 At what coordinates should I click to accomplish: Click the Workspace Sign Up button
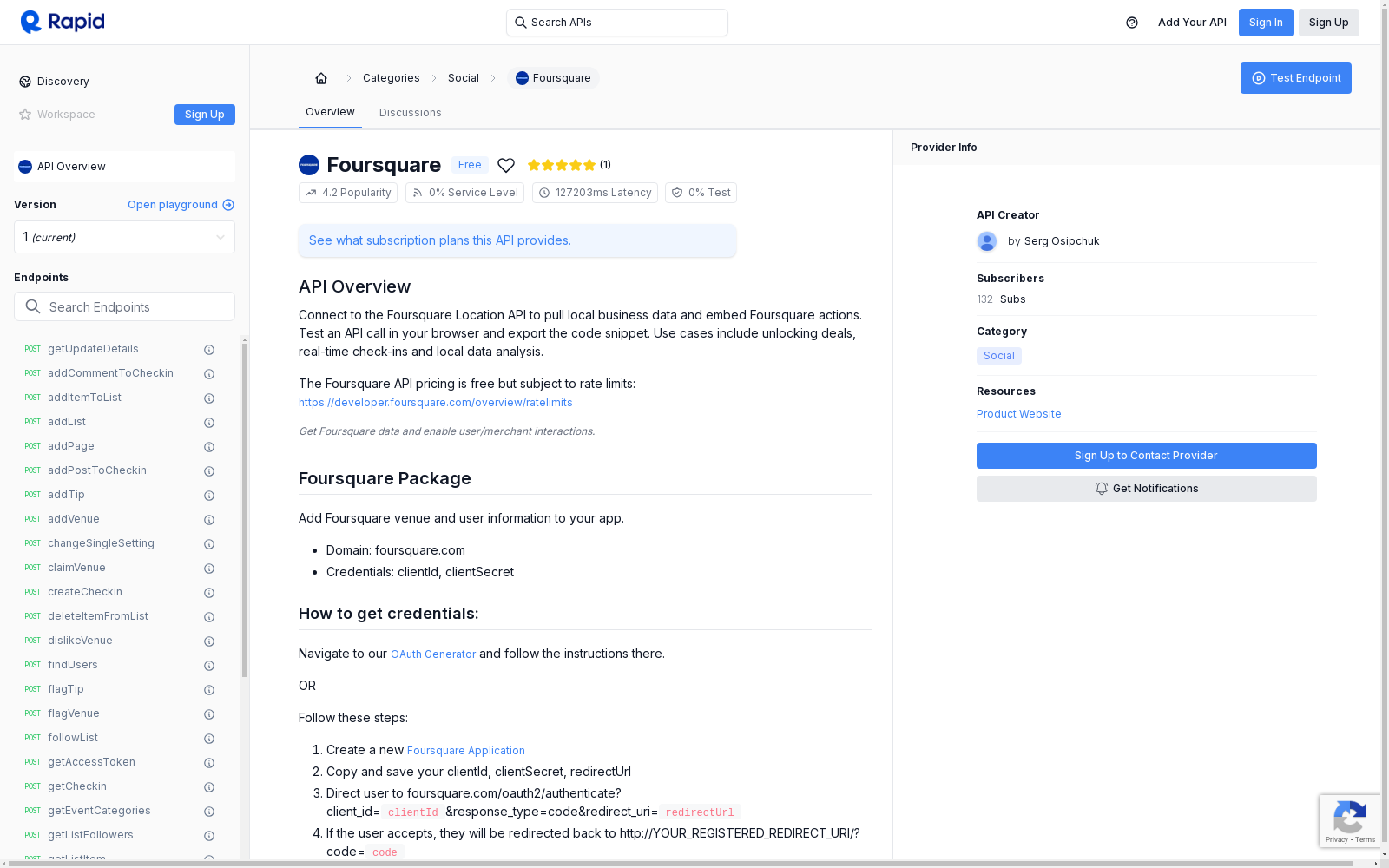205,115
